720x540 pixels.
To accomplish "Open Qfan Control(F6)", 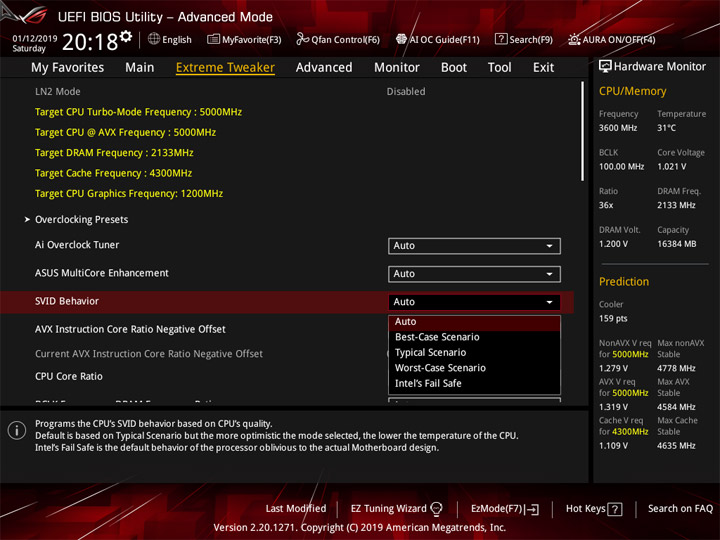I will coord(338,39).
